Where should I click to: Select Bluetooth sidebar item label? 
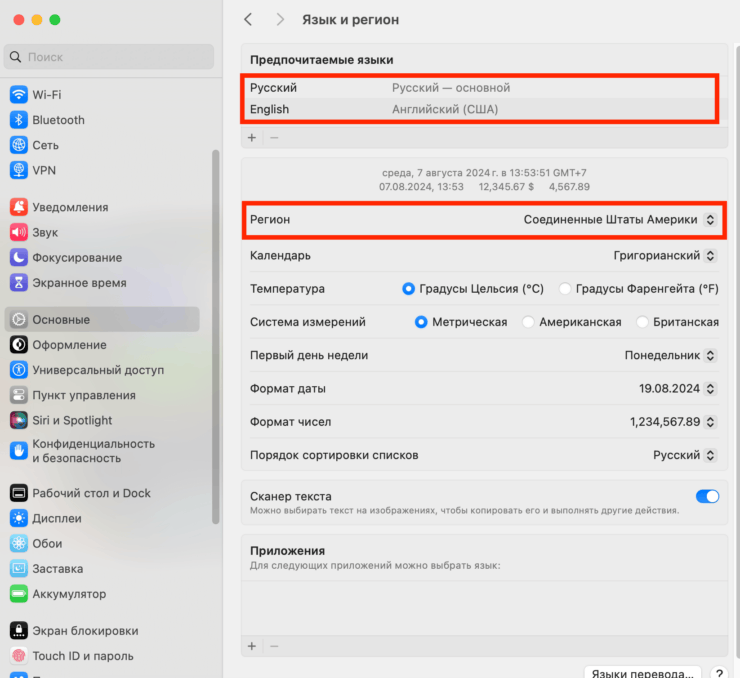pyautogui.click(x=59, y=120)
